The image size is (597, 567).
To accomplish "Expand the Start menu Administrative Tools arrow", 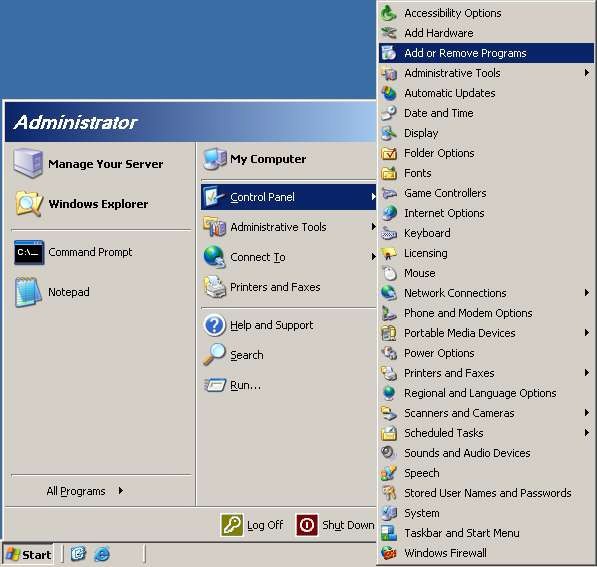I will coord(374,227).
